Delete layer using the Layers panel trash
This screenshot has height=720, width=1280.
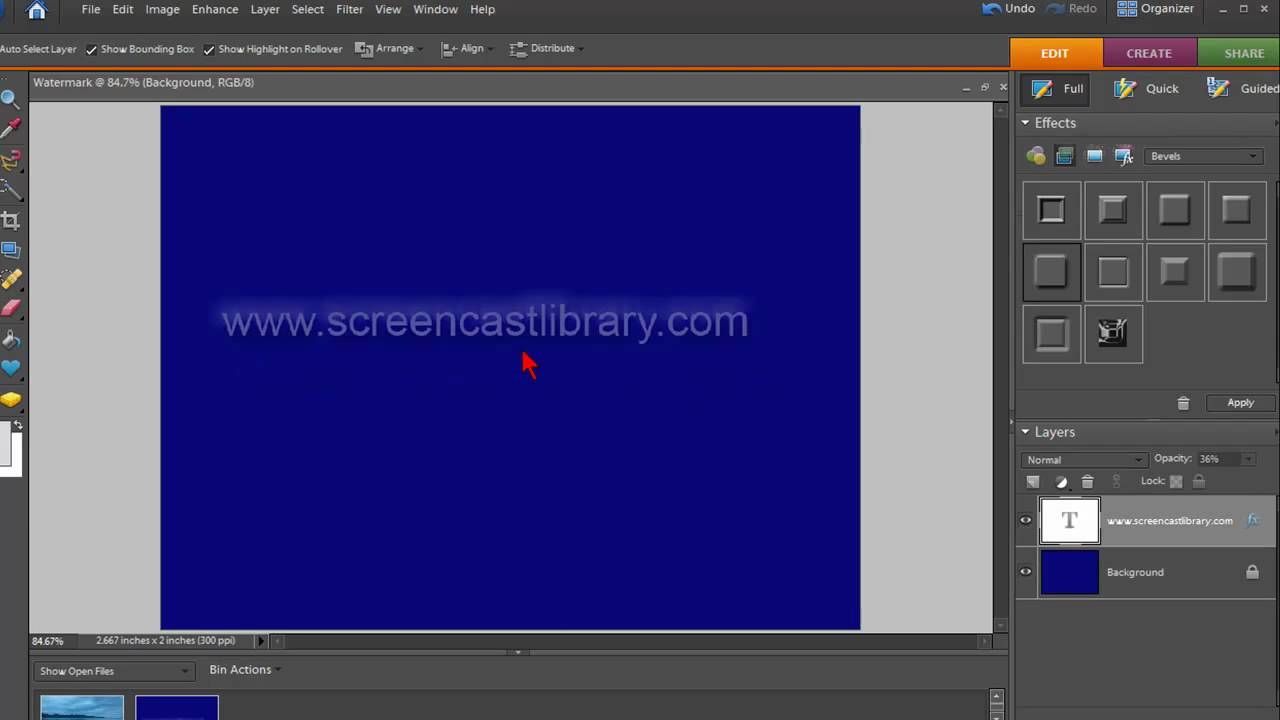pyautogui.click(x=1088, y=482)
